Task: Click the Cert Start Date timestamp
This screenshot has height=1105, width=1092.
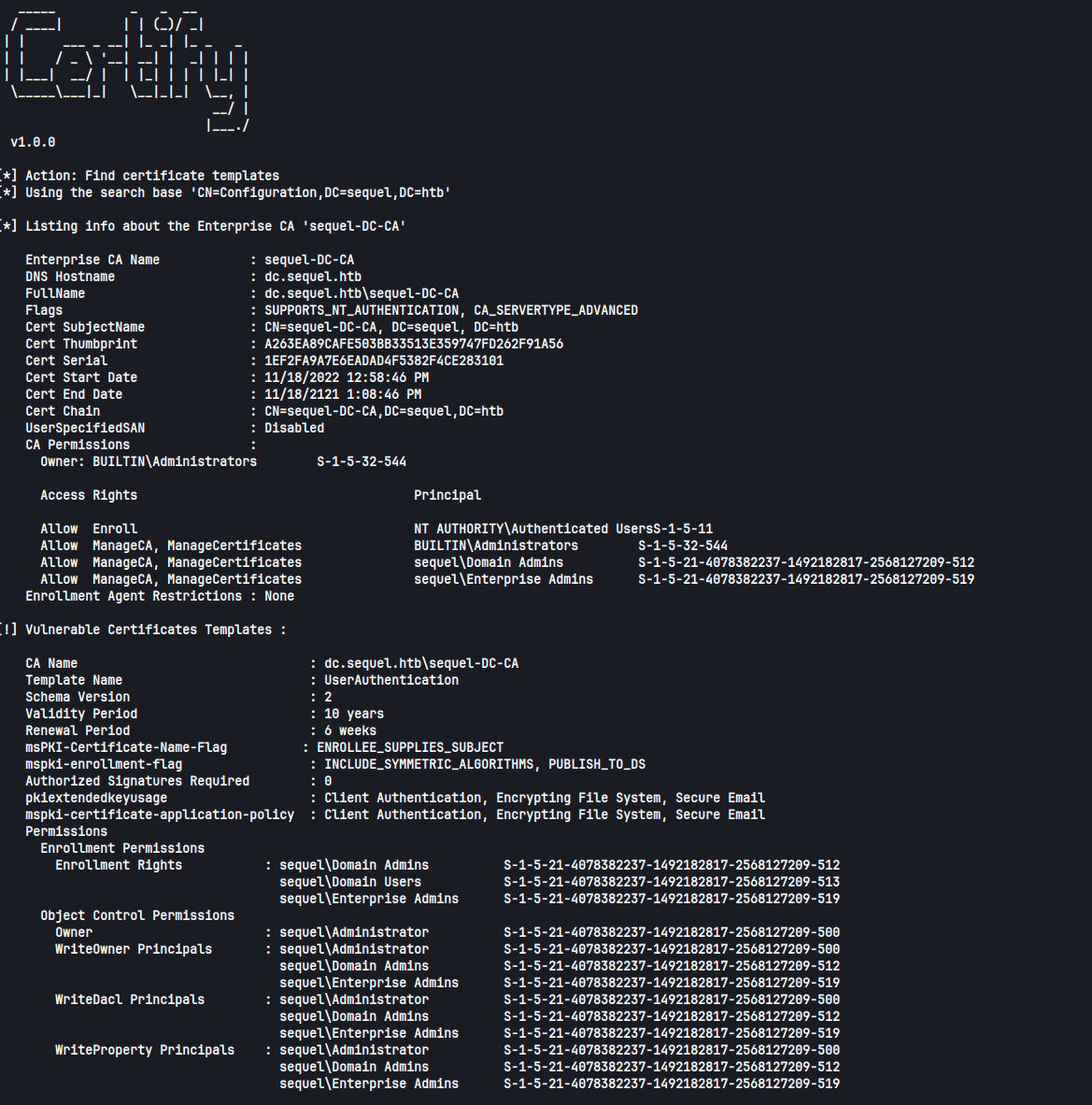Action: click(346, 377)
